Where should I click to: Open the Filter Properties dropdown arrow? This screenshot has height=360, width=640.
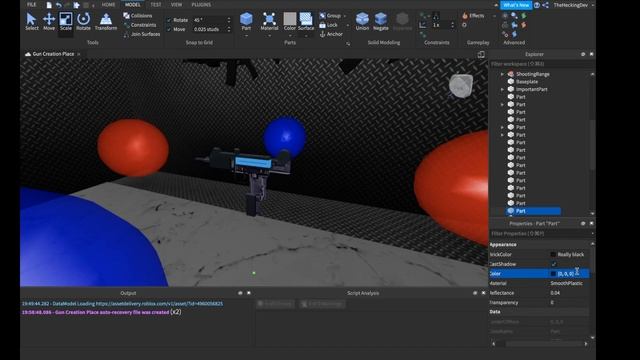(592, 233)
